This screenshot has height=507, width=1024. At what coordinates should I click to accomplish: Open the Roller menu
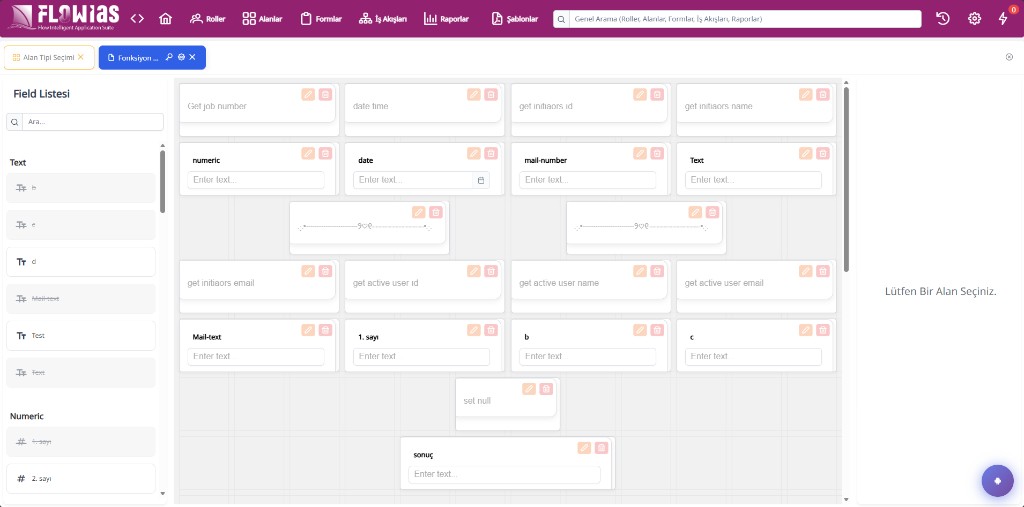pyautogui.click(x=207, y=19)
